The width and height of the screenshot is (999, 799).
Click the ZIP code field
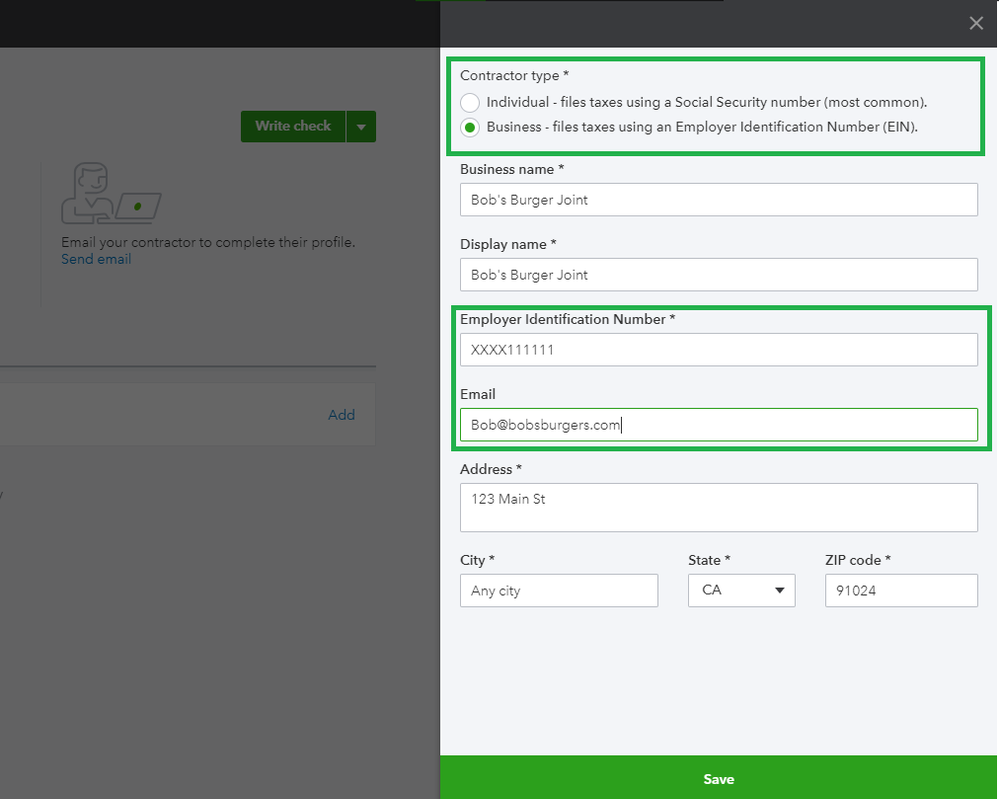900,590
